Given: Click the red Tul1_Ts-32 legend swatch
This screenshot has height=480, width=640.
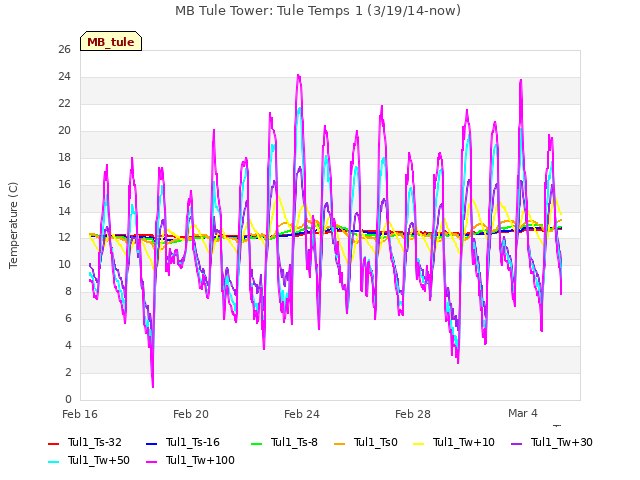Looking at the screenshot, I should (53, 444).
